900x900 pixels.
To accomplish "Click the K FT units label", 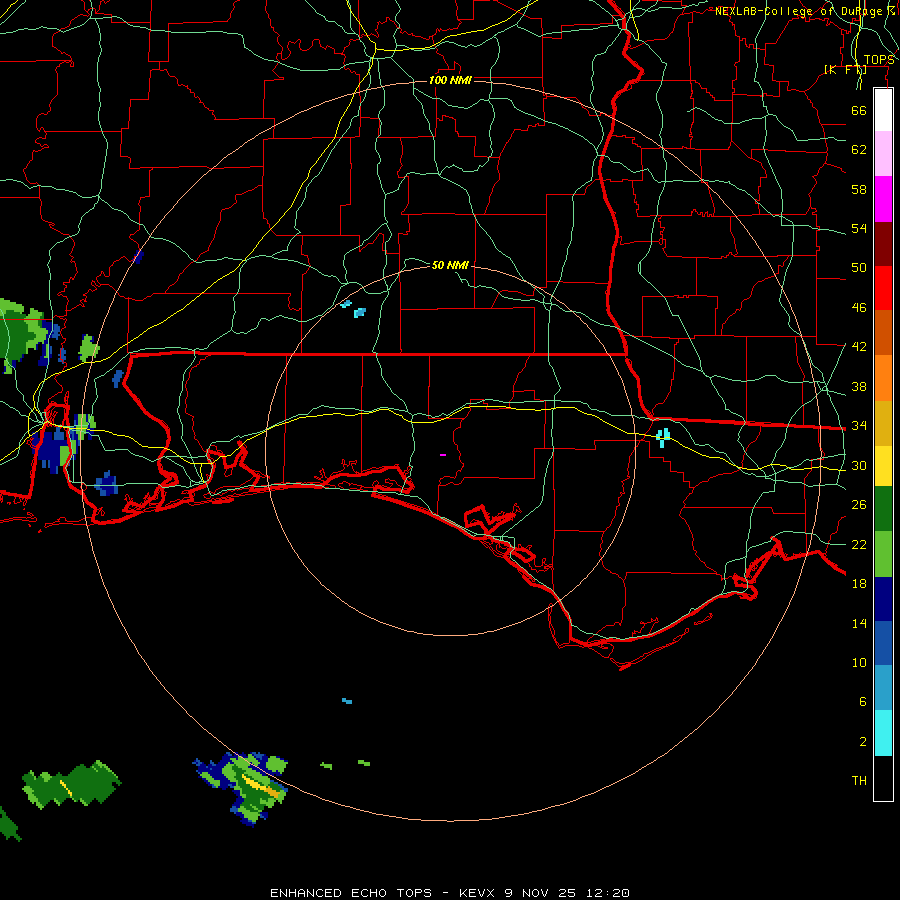I will pos(845,69).
